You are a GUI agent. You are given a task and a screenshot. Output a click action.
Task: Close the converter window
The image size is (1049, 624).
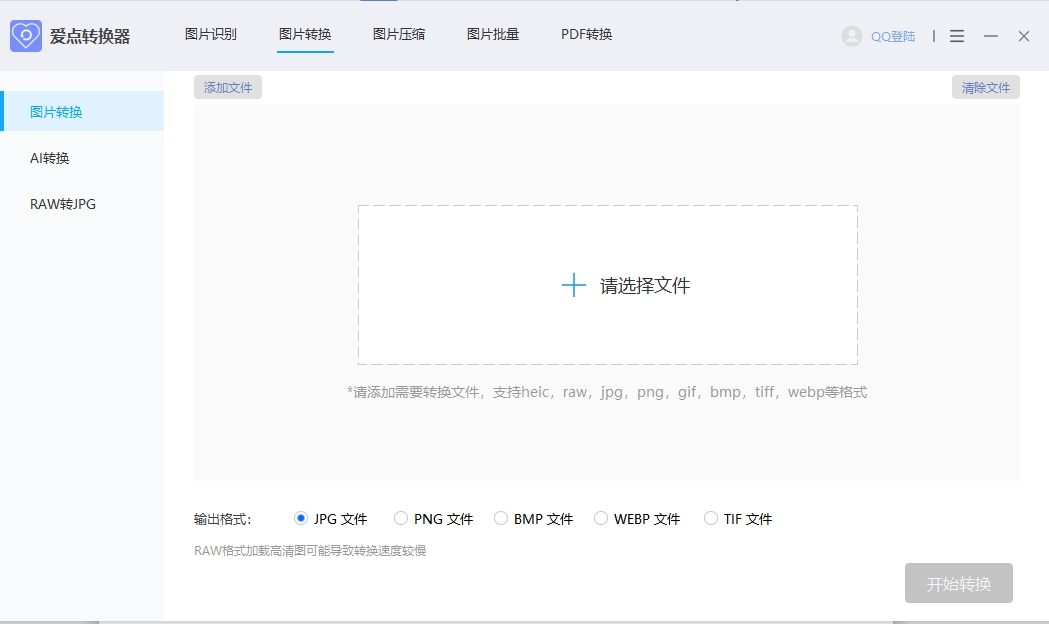coord(1024,36)
